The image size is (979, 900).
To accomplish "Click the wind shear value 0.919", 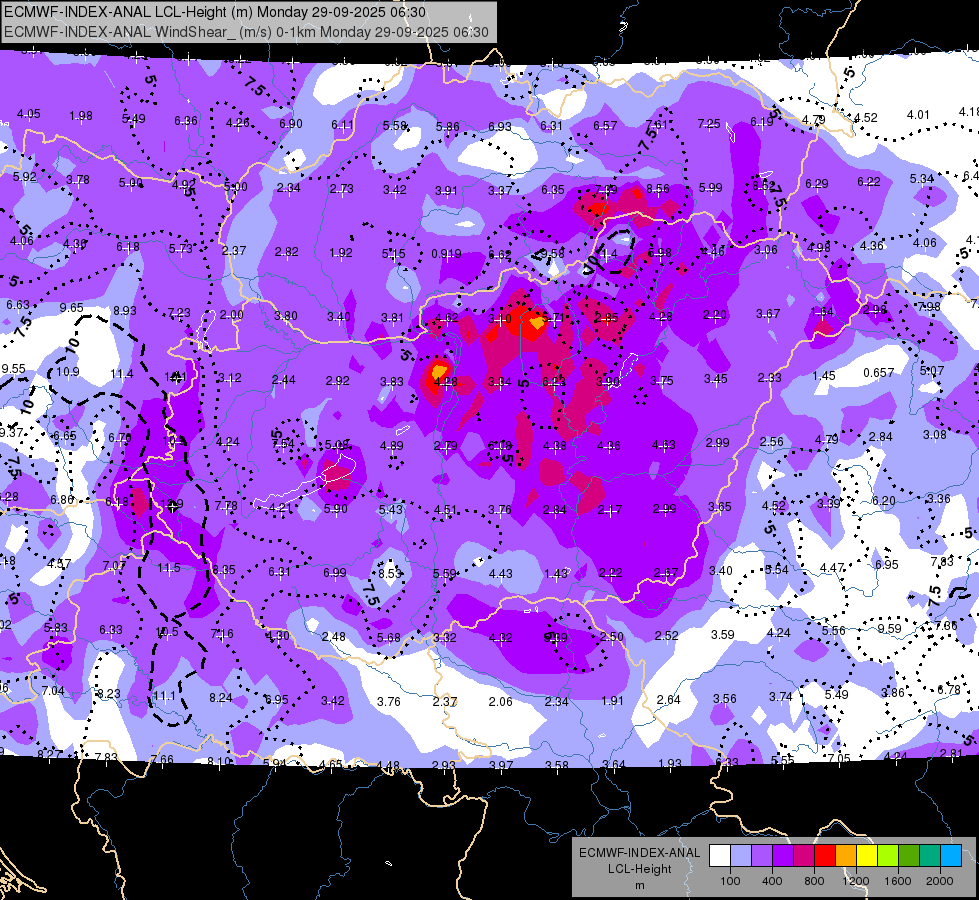I will [x=446, y=254].
